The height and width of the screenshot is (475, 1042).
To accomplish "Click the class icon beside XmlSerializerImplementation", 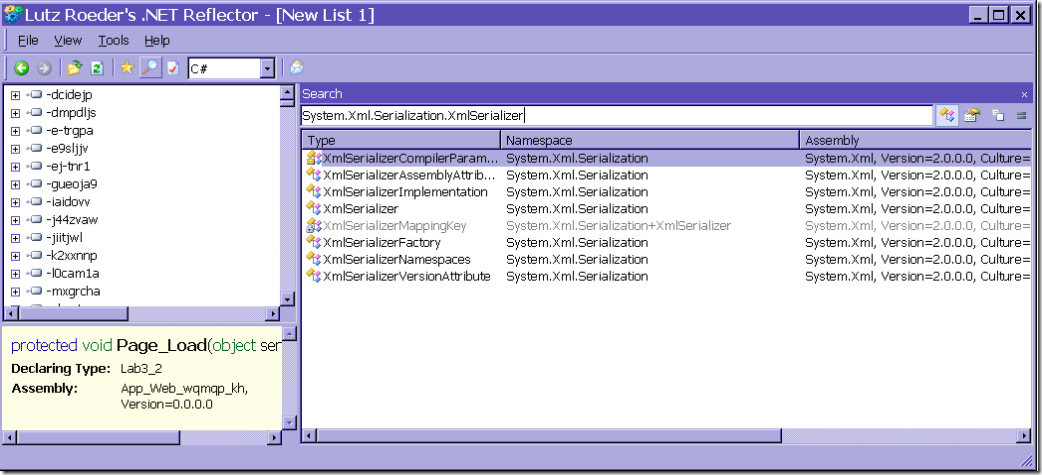I will (x=314, y=192).
